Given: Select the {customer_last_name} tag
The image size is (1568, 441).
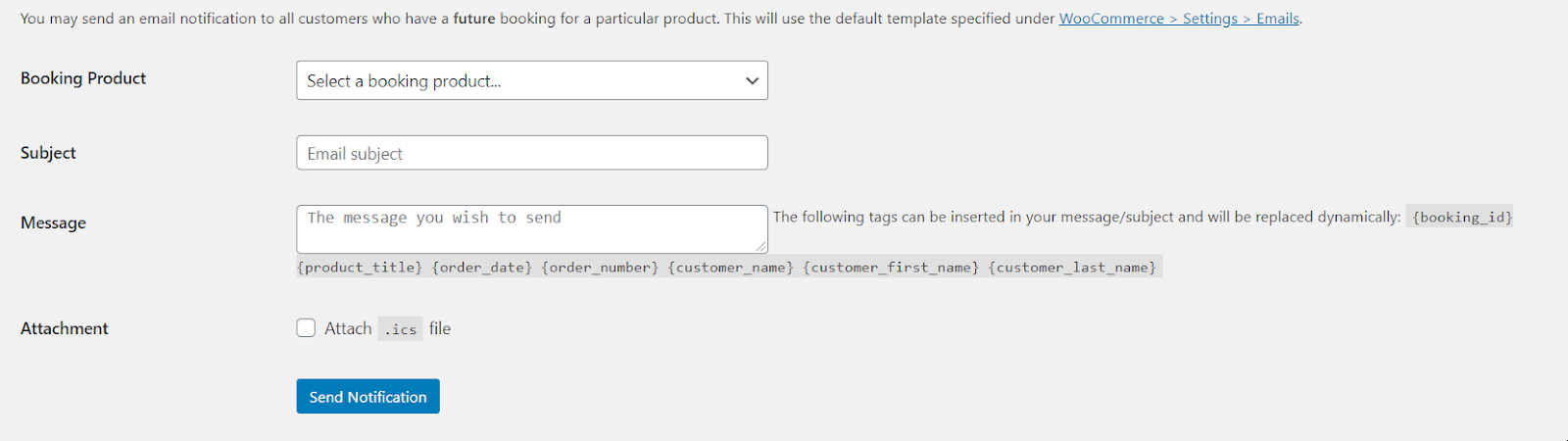Looking at the screenshot, I should tap(1072, 268).
